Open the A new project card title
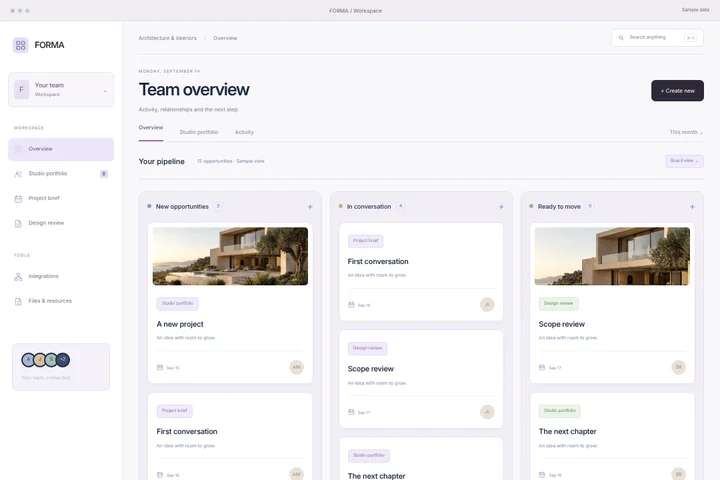The height and width of the screenshot is (480, 720). [180, 324]
